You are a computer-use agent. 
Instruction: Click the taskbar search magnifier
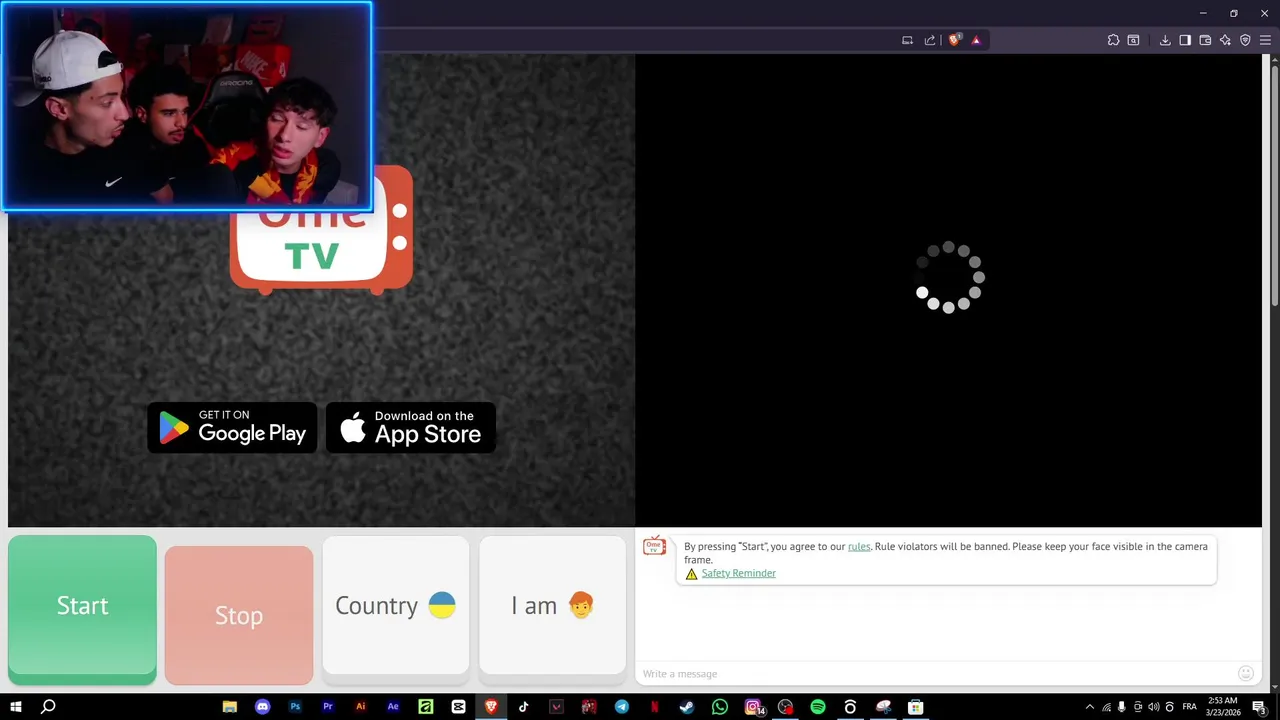tap(48, 707)
